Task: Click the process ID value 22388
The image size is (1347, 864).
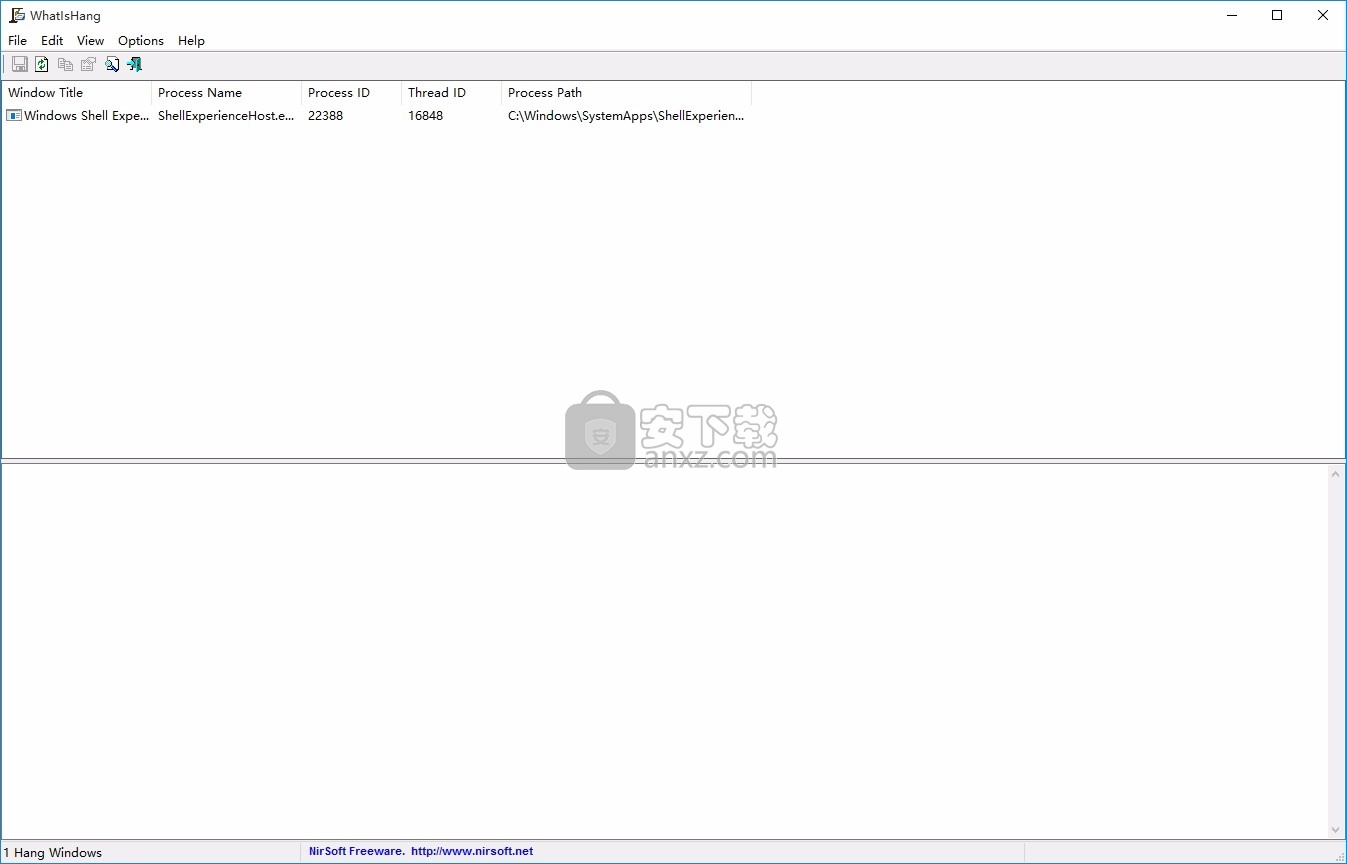Action: (x=326, y=116)
